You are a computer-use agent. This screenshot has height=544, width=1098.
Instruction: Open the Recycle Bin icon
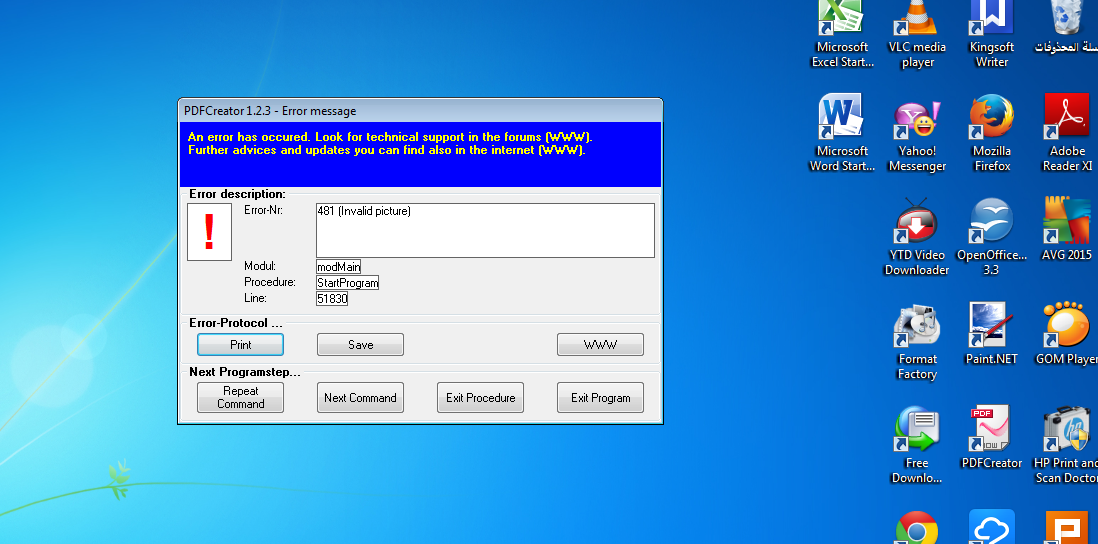click(x=1066, y=27)
